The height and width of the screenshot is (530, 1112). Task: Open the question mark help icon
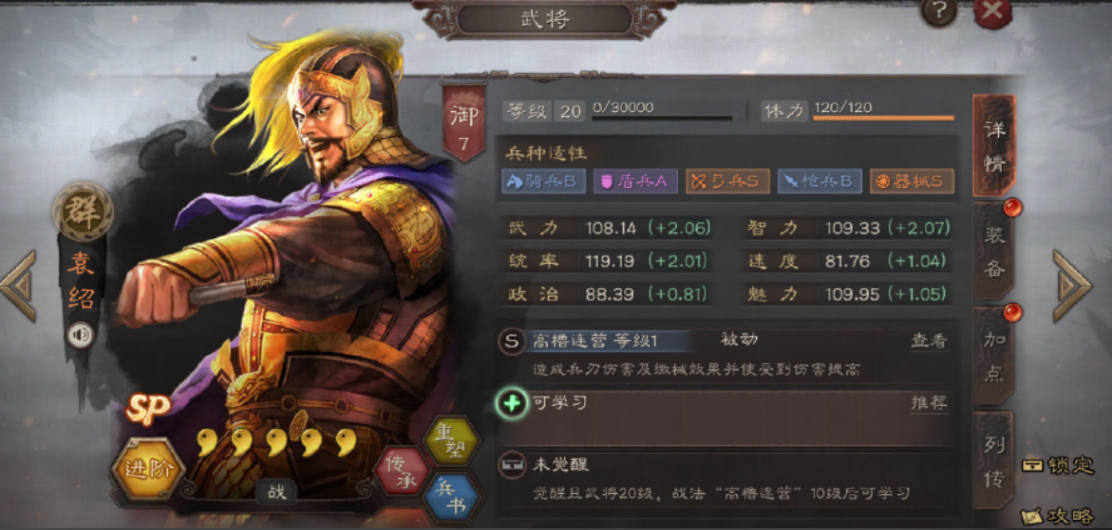coord(939,12)
